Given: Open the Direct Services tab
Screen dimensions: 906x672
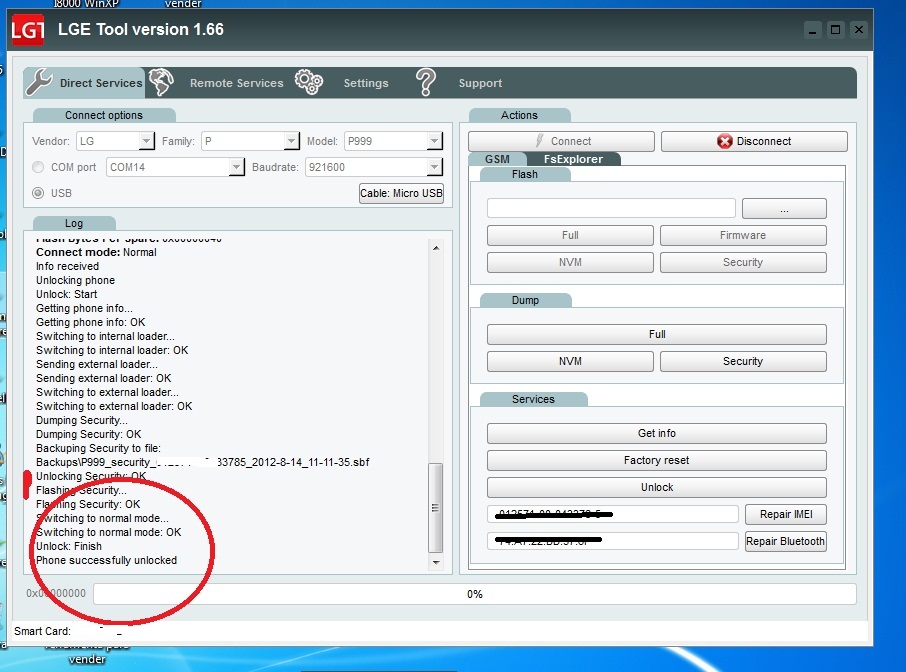Looking at the screenshot, I should (x=84, y=83).
